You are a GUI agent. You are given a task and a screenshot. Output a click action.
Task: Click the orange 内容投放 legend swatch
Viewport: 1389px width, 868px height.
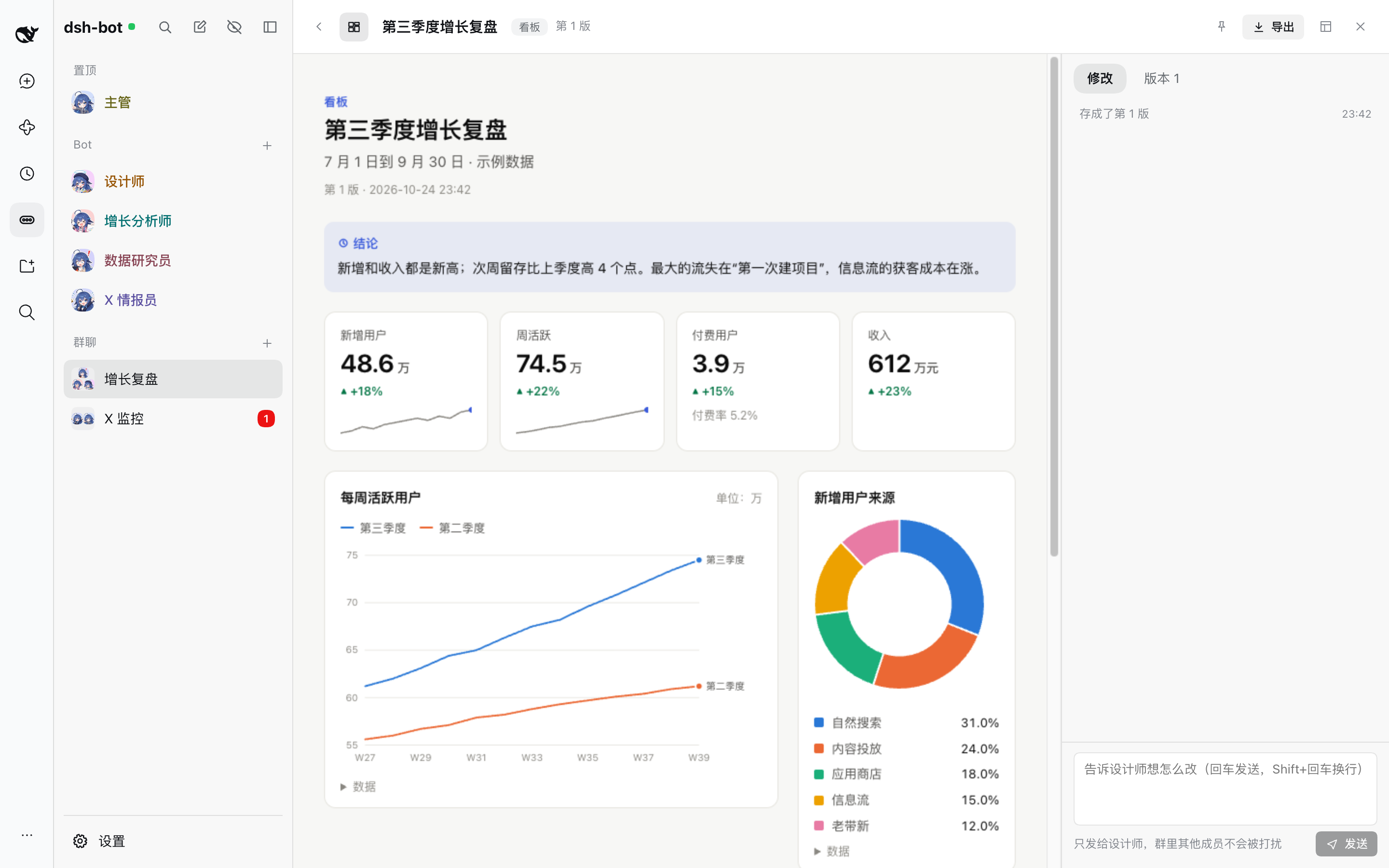[819, 748]
